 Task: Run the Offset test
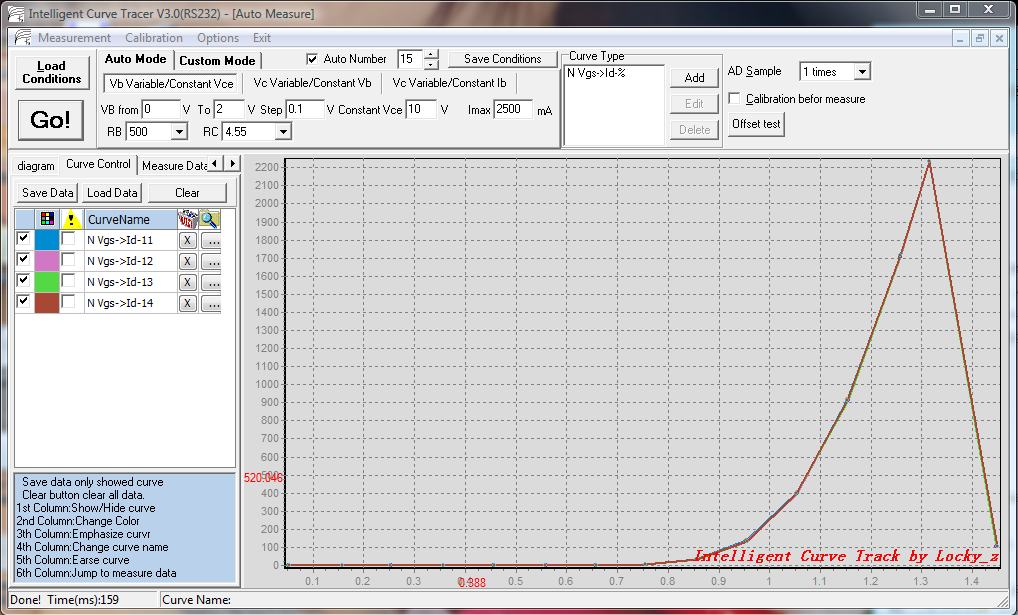[x=756, y=124]
